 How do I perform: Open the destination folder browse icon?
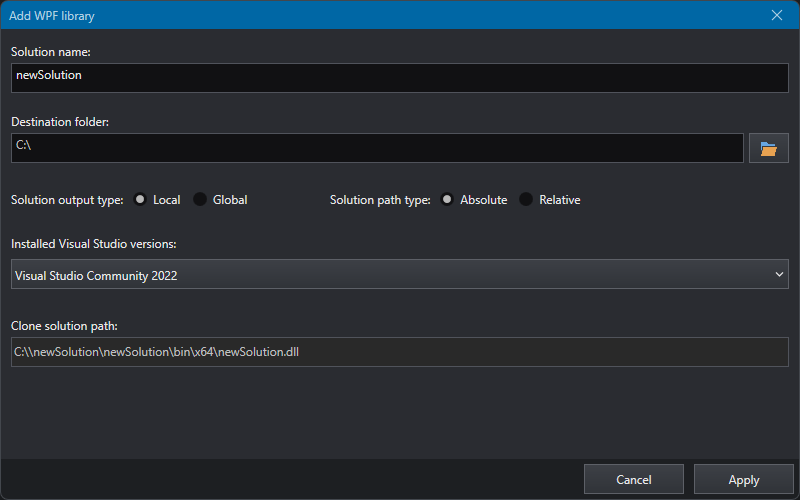(768, 148)
